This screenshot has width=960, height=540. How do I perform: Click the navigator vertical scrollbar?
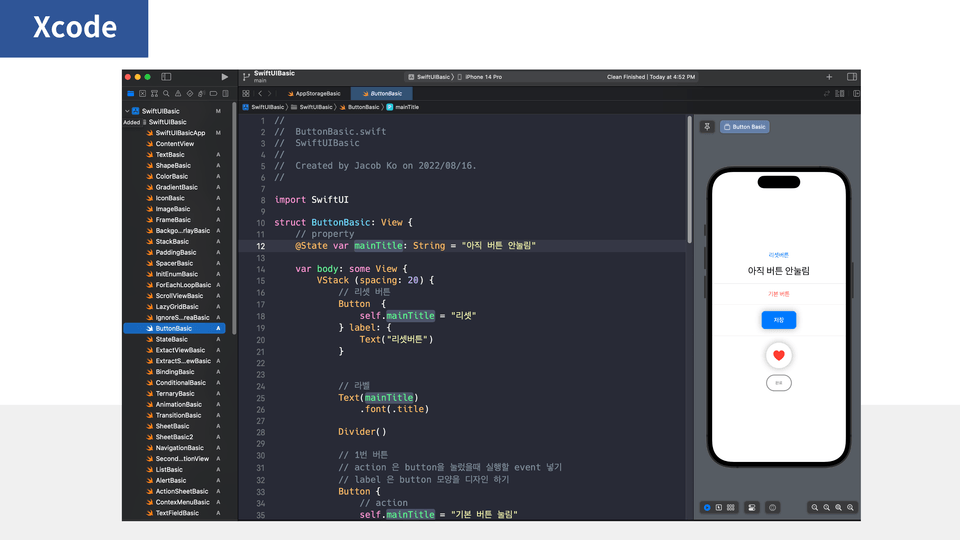[x=234, y=220]
